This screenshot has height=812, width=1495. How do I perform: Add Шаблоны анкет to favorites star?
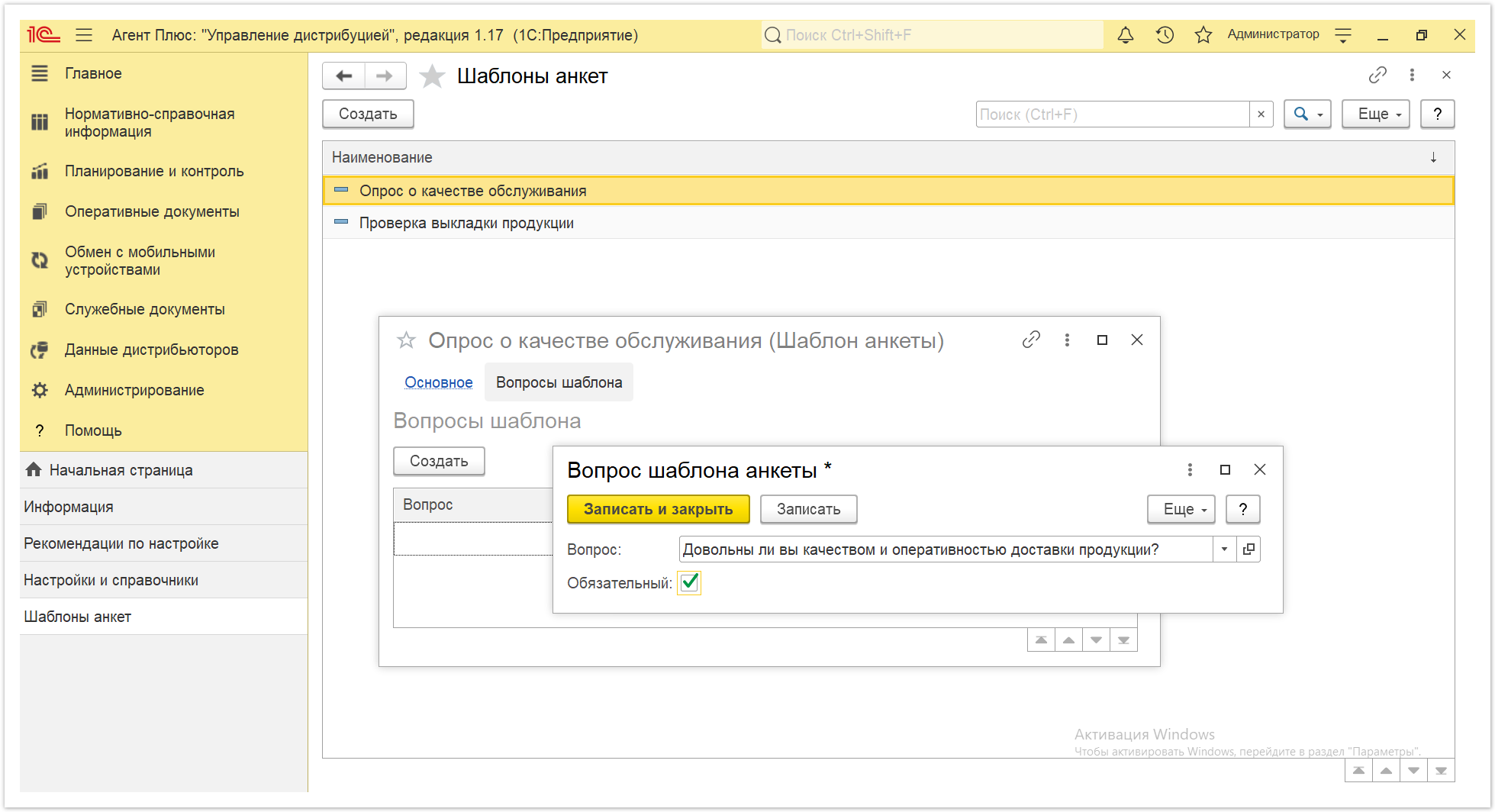pyautogui.click(x=432, y=76)
